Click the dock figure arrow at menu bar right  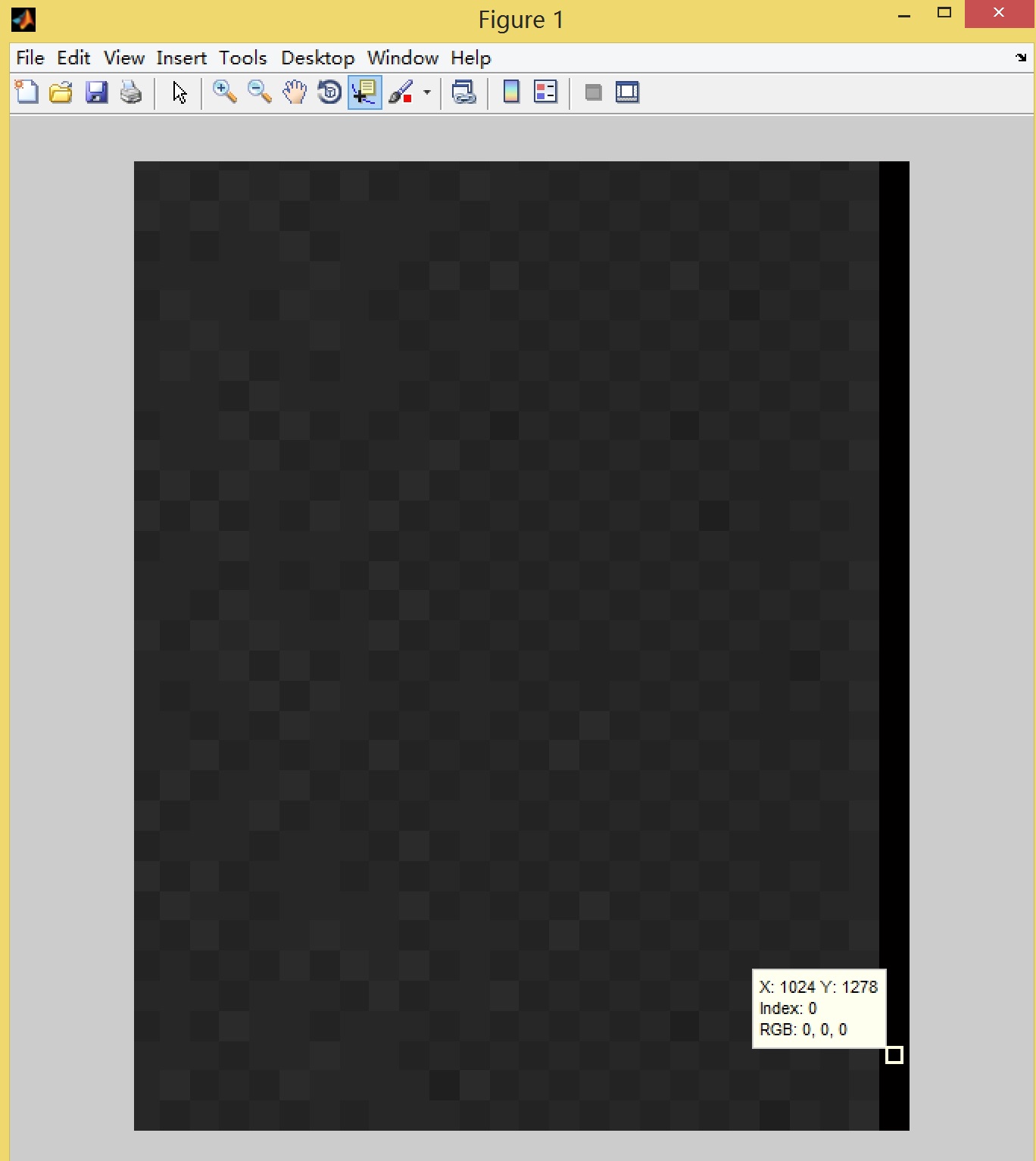(x=1021, y=58)
